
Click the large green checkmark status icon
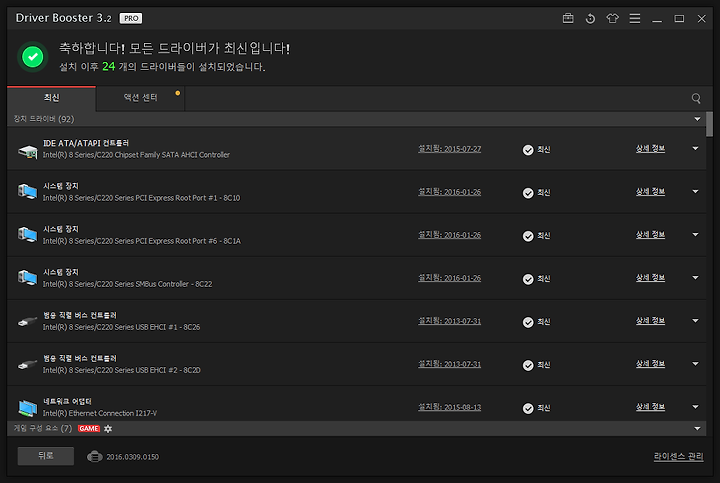33,57
